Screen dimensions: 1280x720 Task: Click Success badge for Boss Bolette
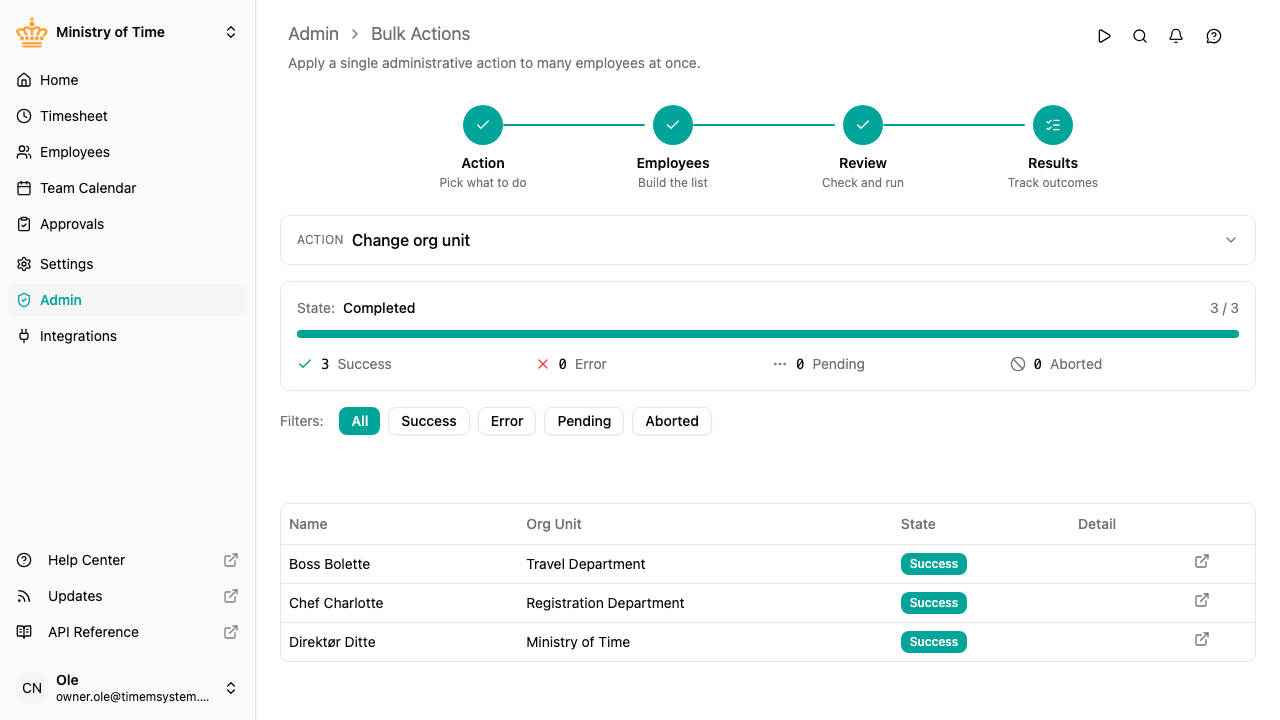[934, 564]
